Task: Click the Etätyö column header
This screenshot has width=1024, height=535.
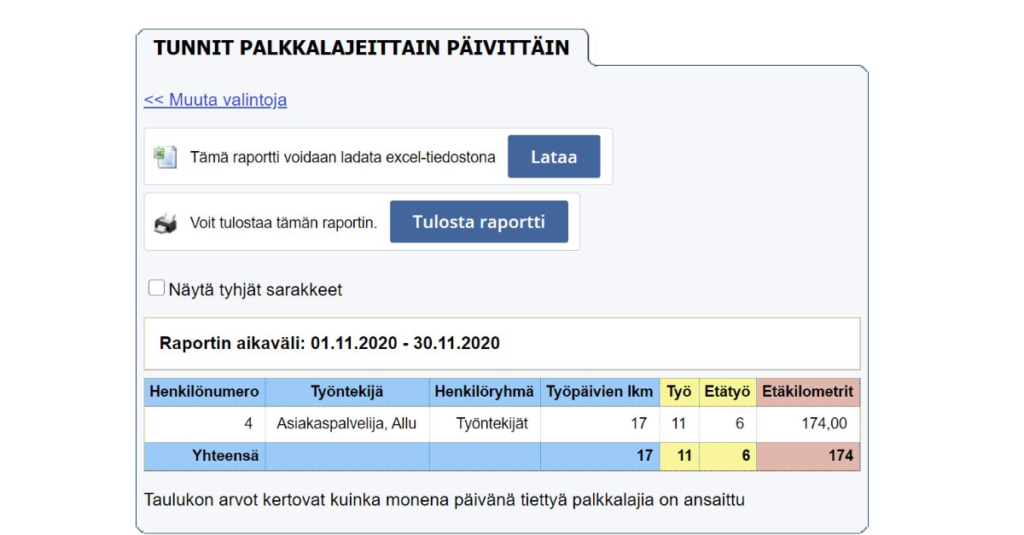Action: pos(728,392)
